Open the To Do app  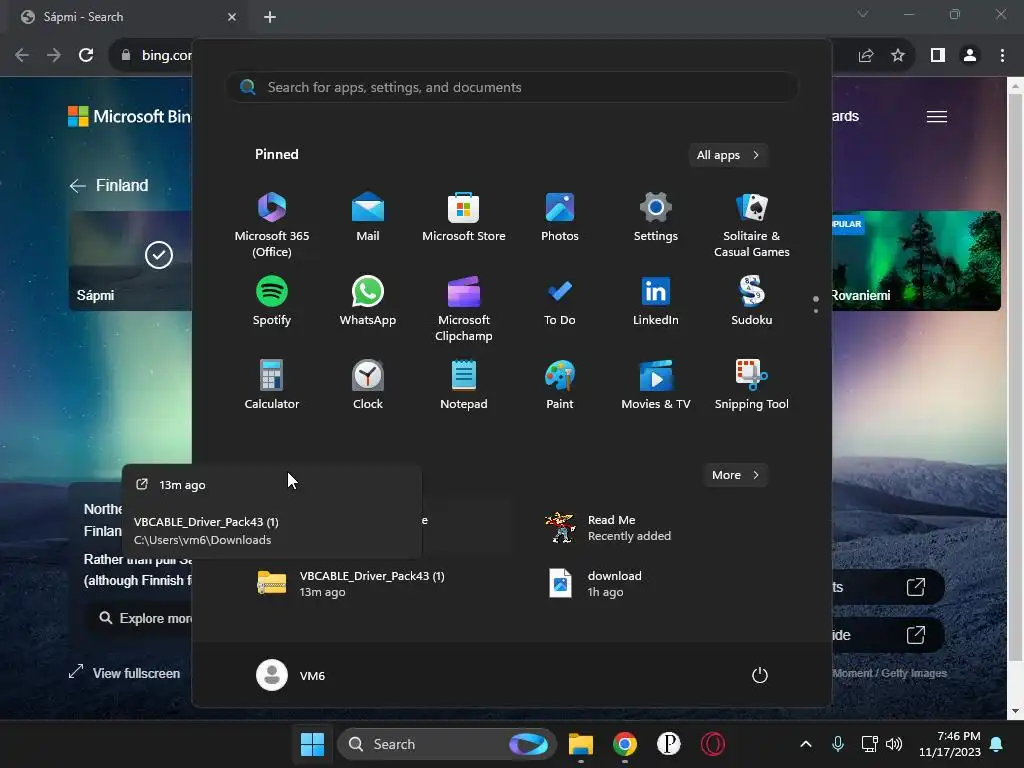click(560, 301)
